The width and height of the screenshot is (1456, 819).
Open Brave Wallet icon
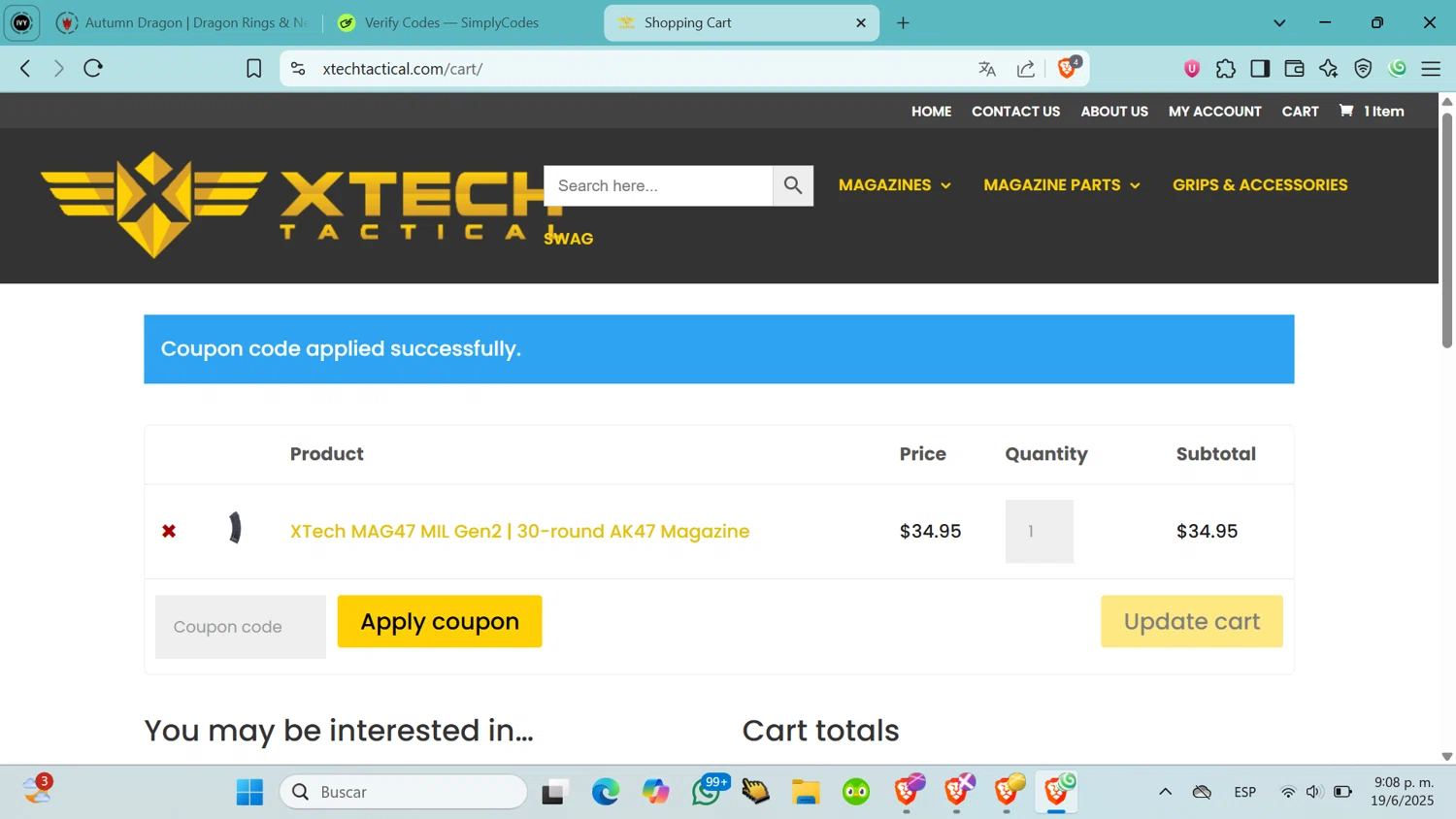(x=1294, y=68)
